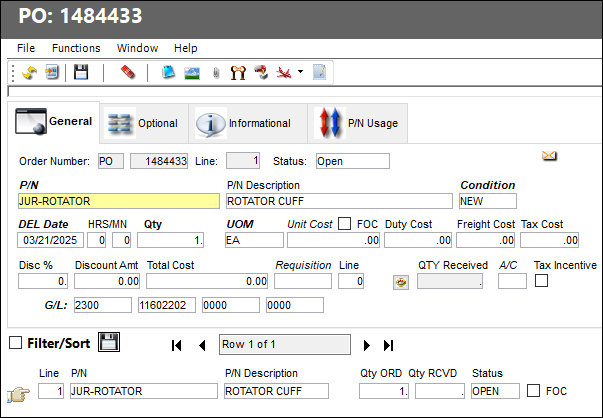Open the picture toolbar icon

pyautogui.click(x=192, y=73)
